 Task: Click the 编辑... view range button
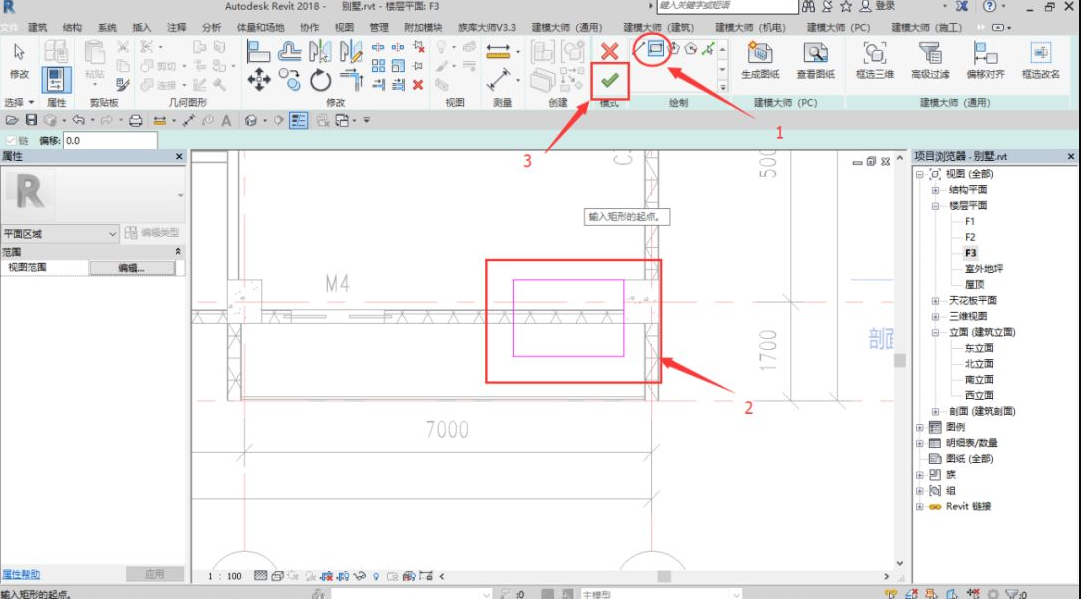132,268
